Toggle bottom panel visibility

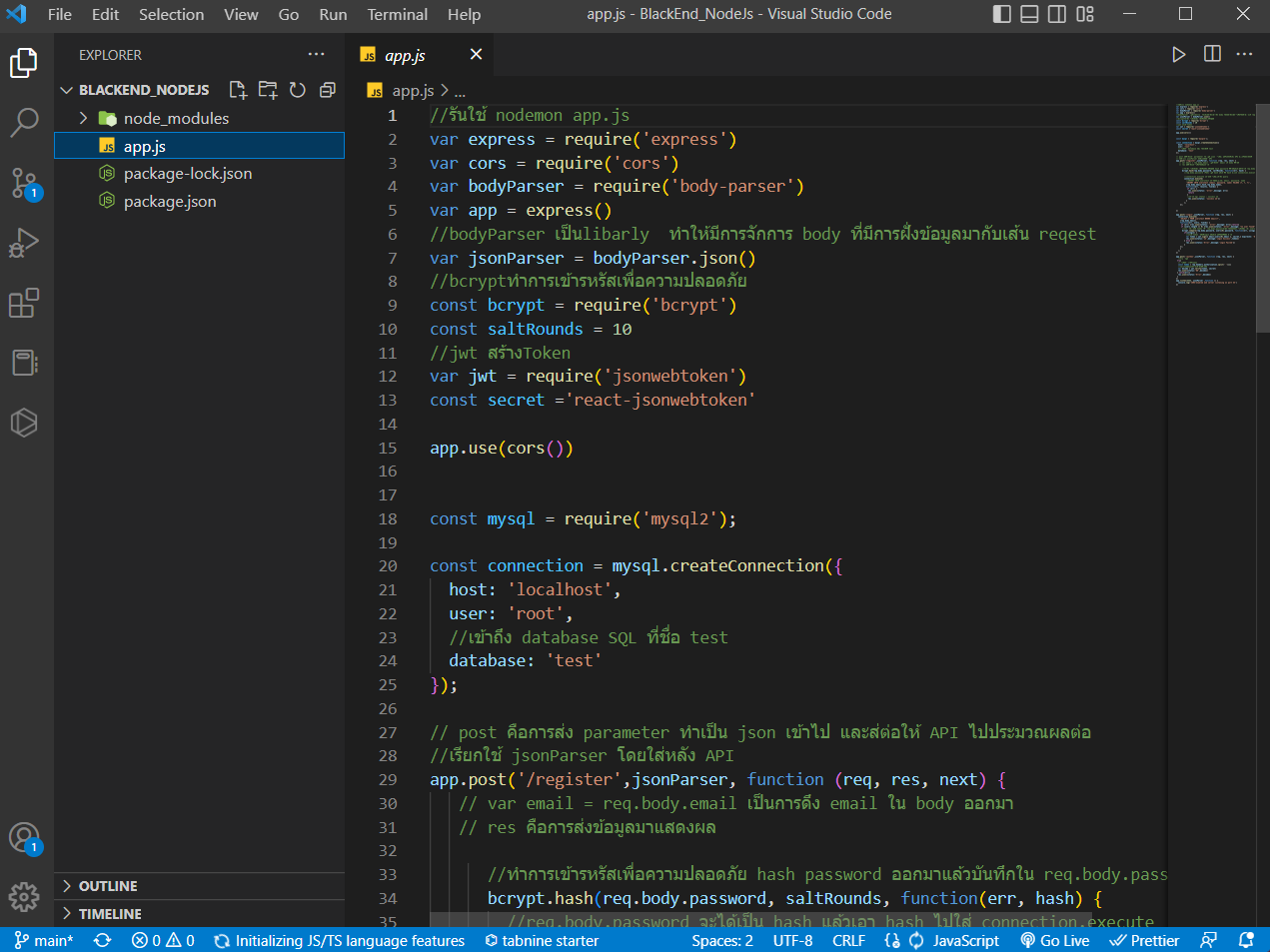pos(1029,14)
